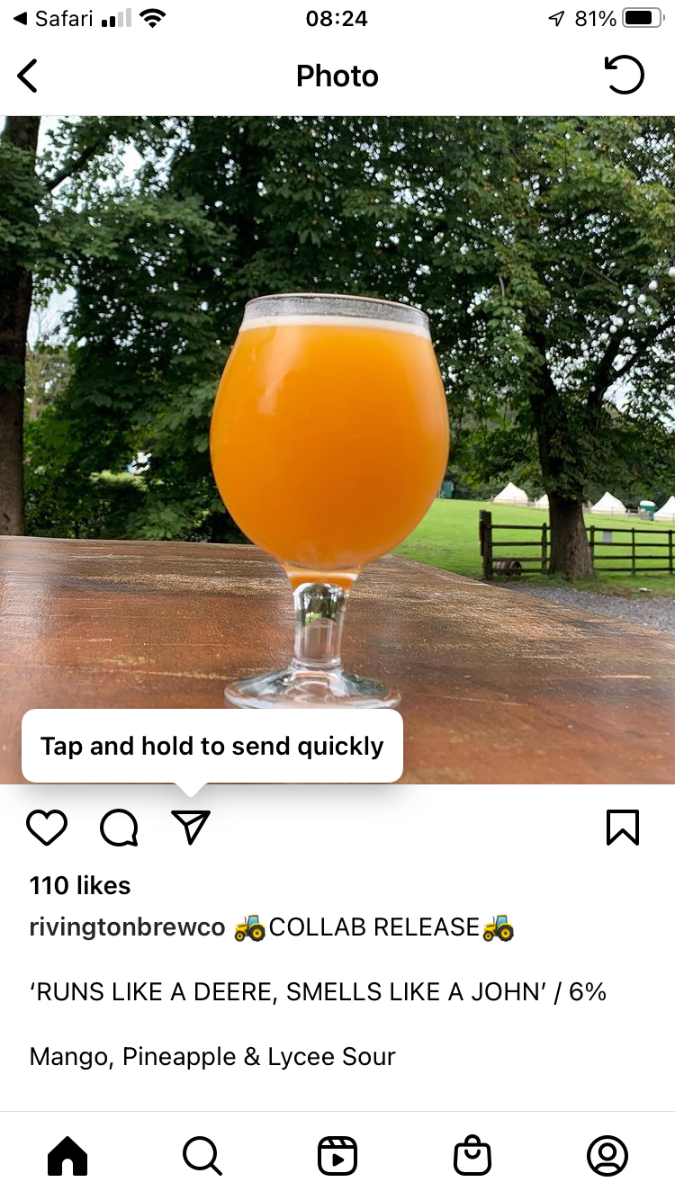The width and height of the screenshot is (675, 1200).
Task: Tap the Wi-Fi status icon
Action: point(153,18)
